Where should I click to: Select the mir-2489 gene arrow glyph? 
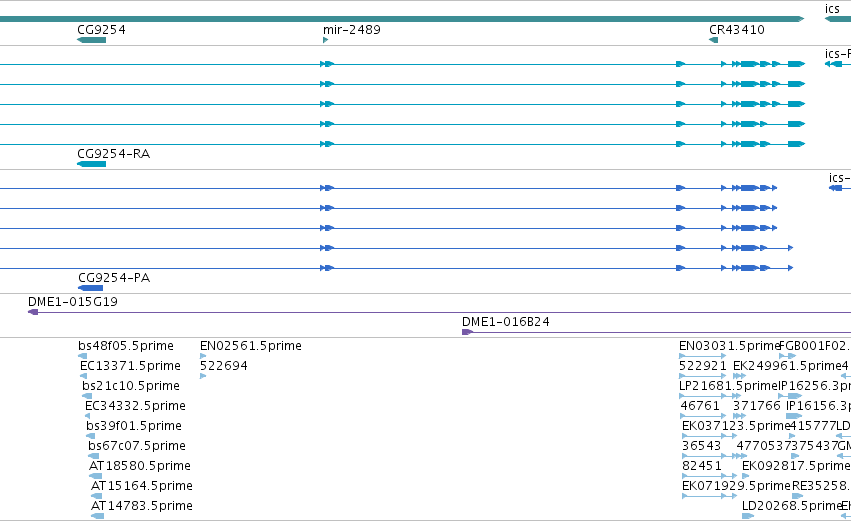coord(326,40)
